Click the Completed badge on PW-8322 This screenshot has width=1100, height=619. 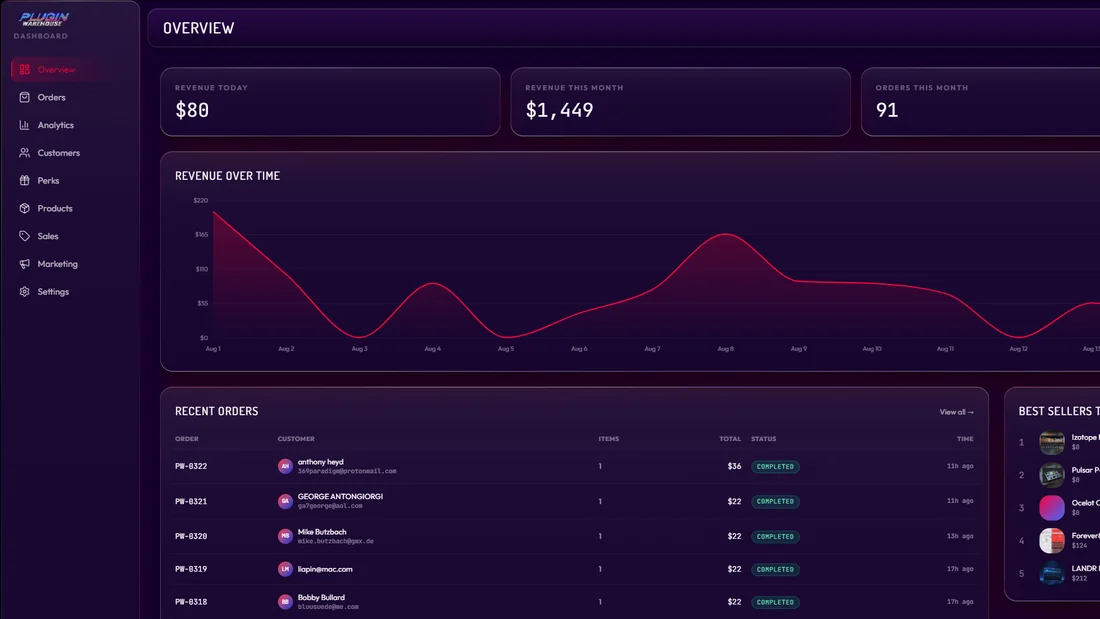(775, 467)
